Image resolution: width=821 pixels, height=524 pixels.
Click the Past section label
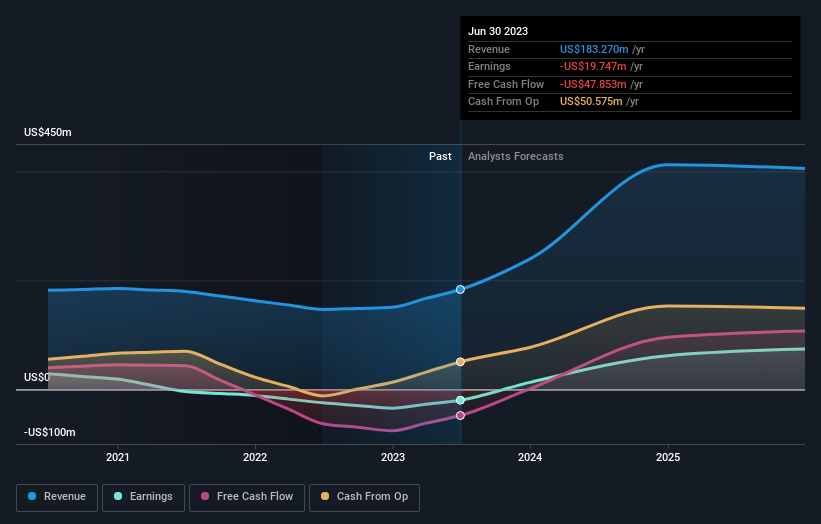point(440,157)
